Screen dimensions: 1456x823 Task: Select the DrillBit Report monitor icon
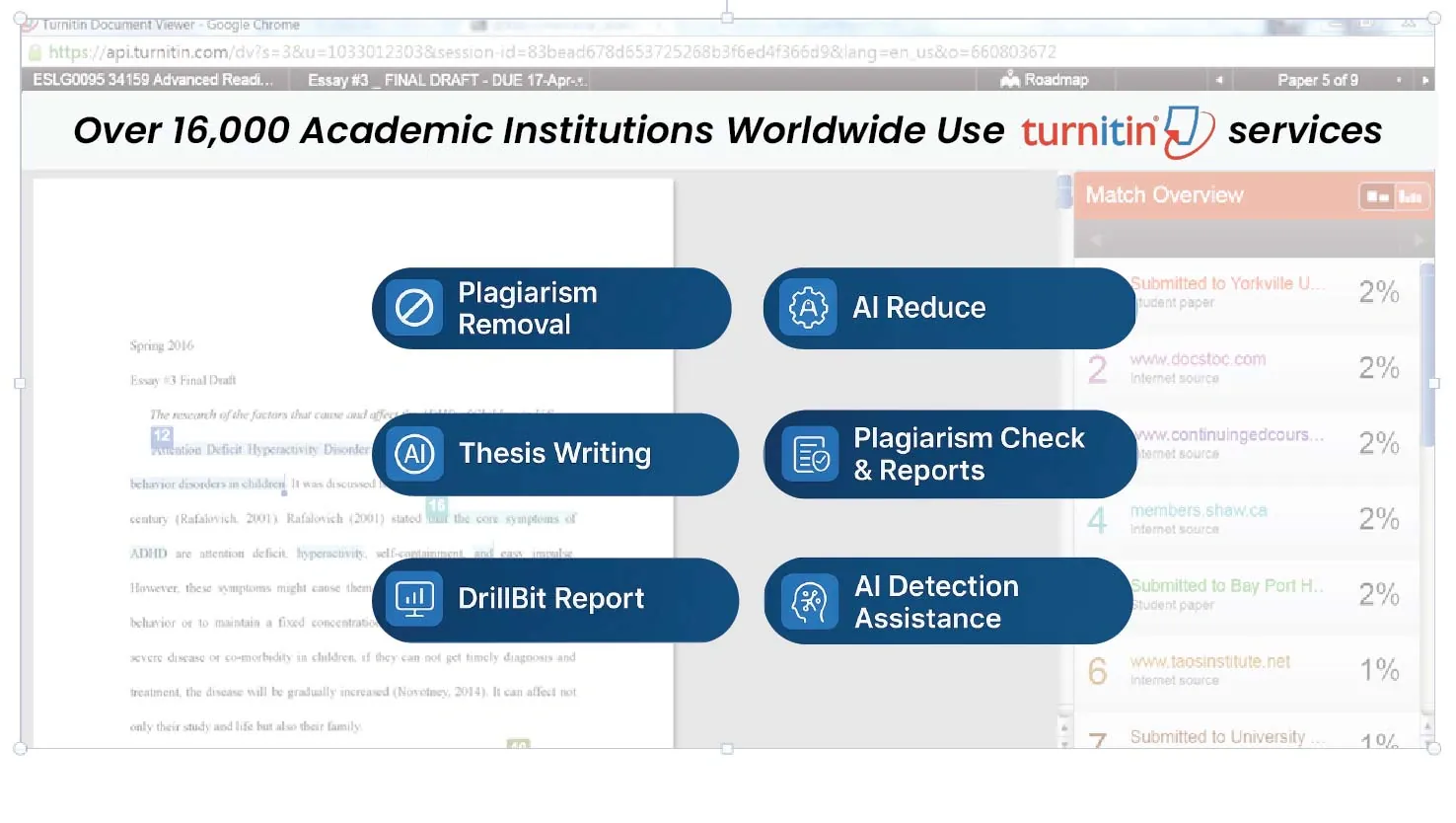pyautogui.click(x=413, y=600)
